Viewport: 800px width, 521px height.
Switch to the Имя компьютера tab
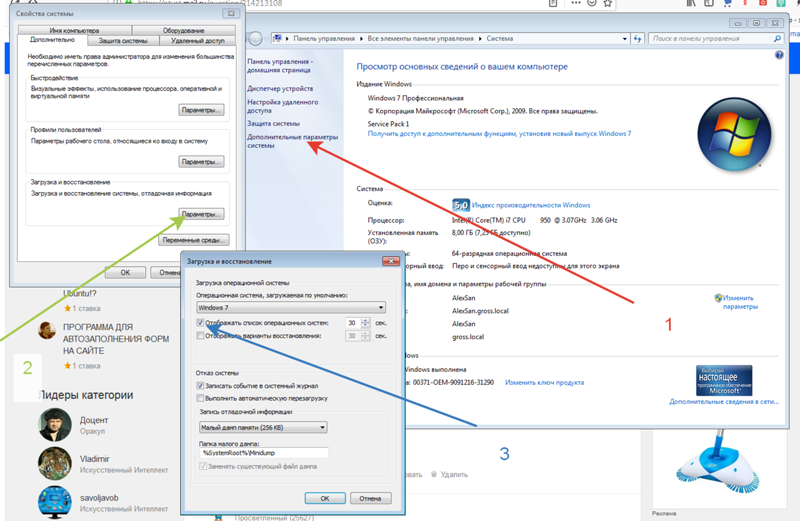click(74, 31)
